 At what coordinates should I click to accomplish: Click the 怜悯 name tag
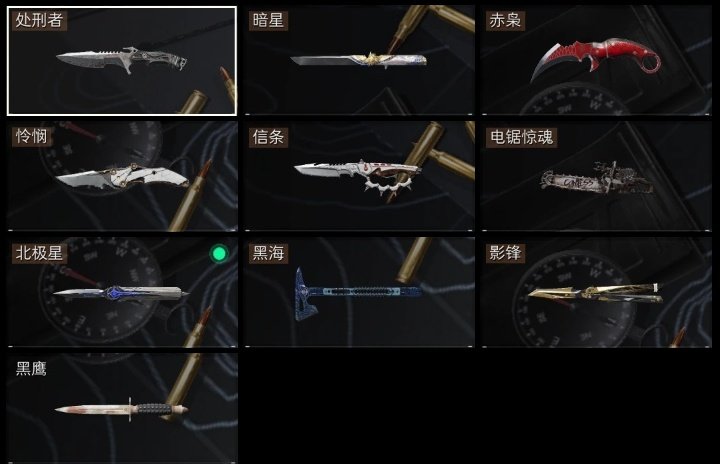click(x=31, y=136)
